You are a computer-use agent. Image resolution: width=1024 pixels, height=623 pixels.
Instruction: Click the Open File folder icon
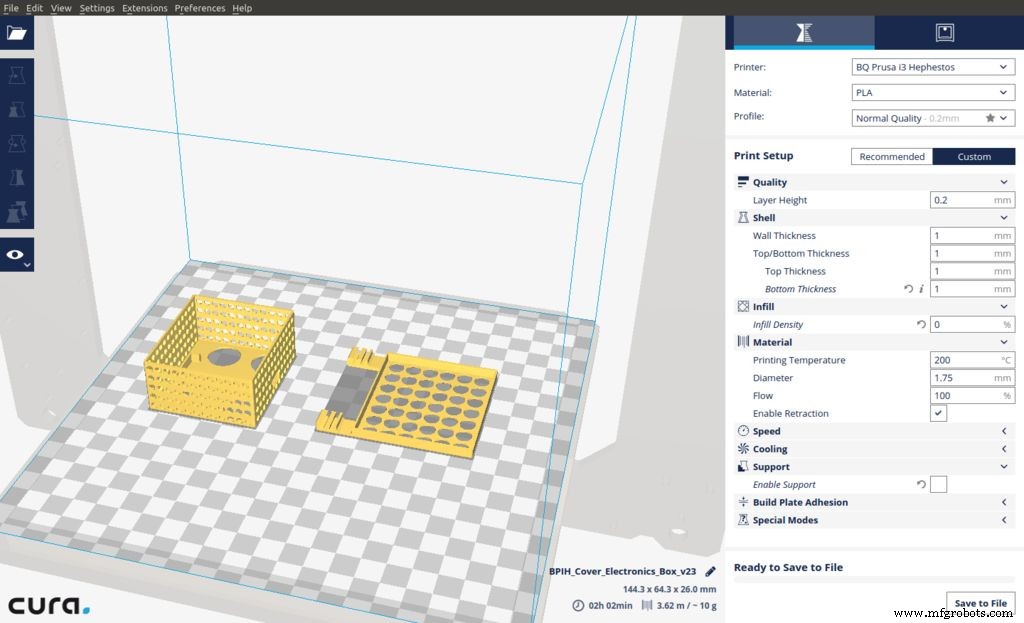pyautogui.click(x=17, y=33)
